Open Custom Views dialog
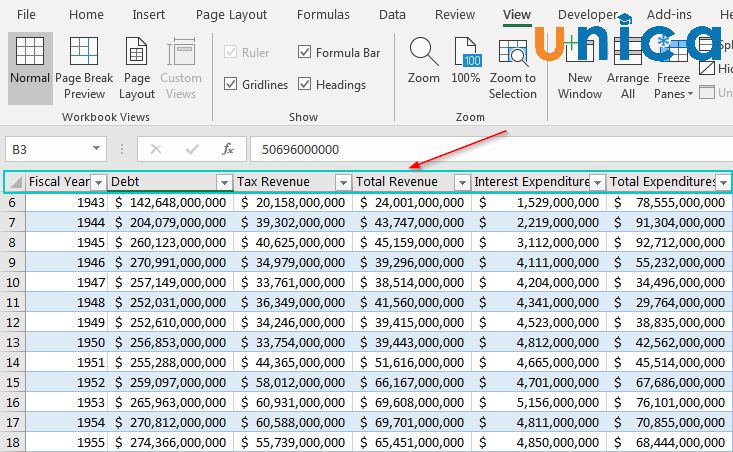The image size is (733, 452). (181, 68)
